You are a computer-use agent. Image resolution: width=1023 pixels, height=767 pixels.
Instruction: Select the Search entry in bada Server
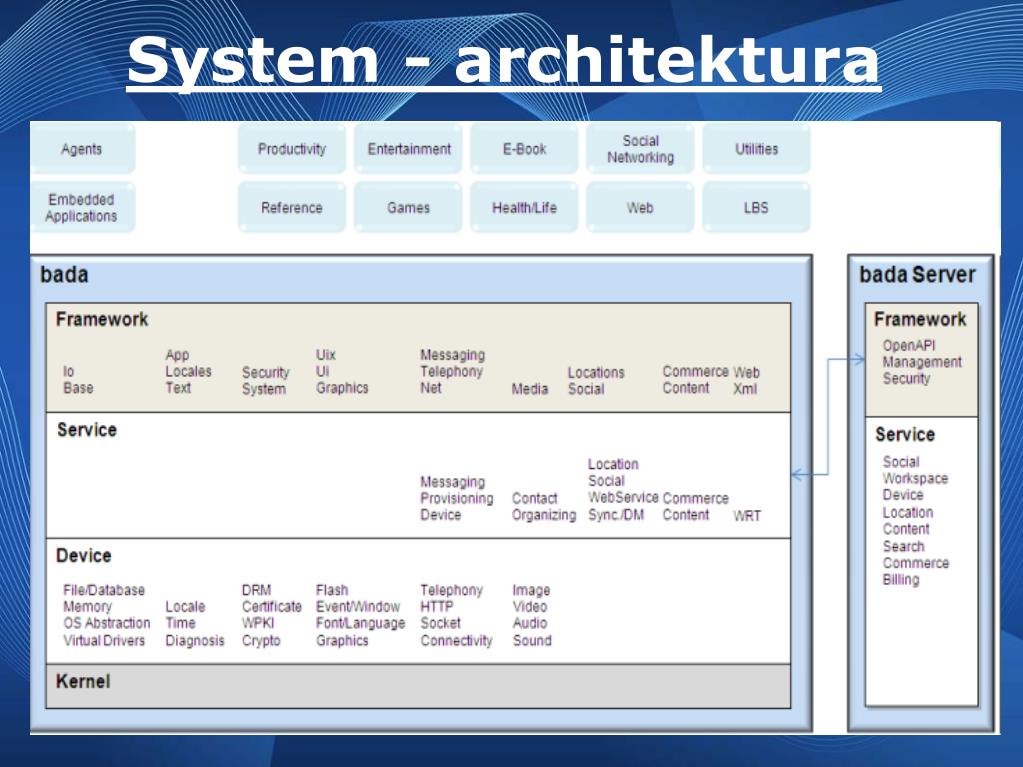[904, 547]
